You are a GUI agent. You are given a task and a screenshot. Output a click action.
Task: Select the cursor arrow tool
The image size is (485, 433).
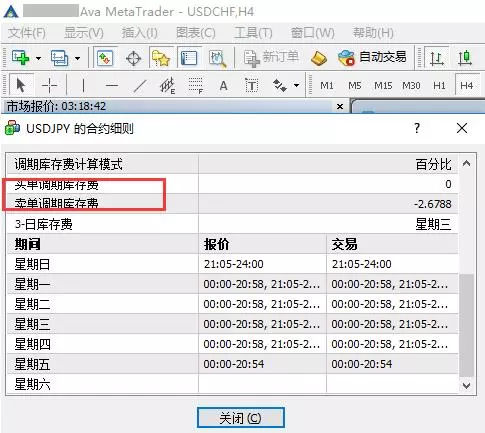21,85
